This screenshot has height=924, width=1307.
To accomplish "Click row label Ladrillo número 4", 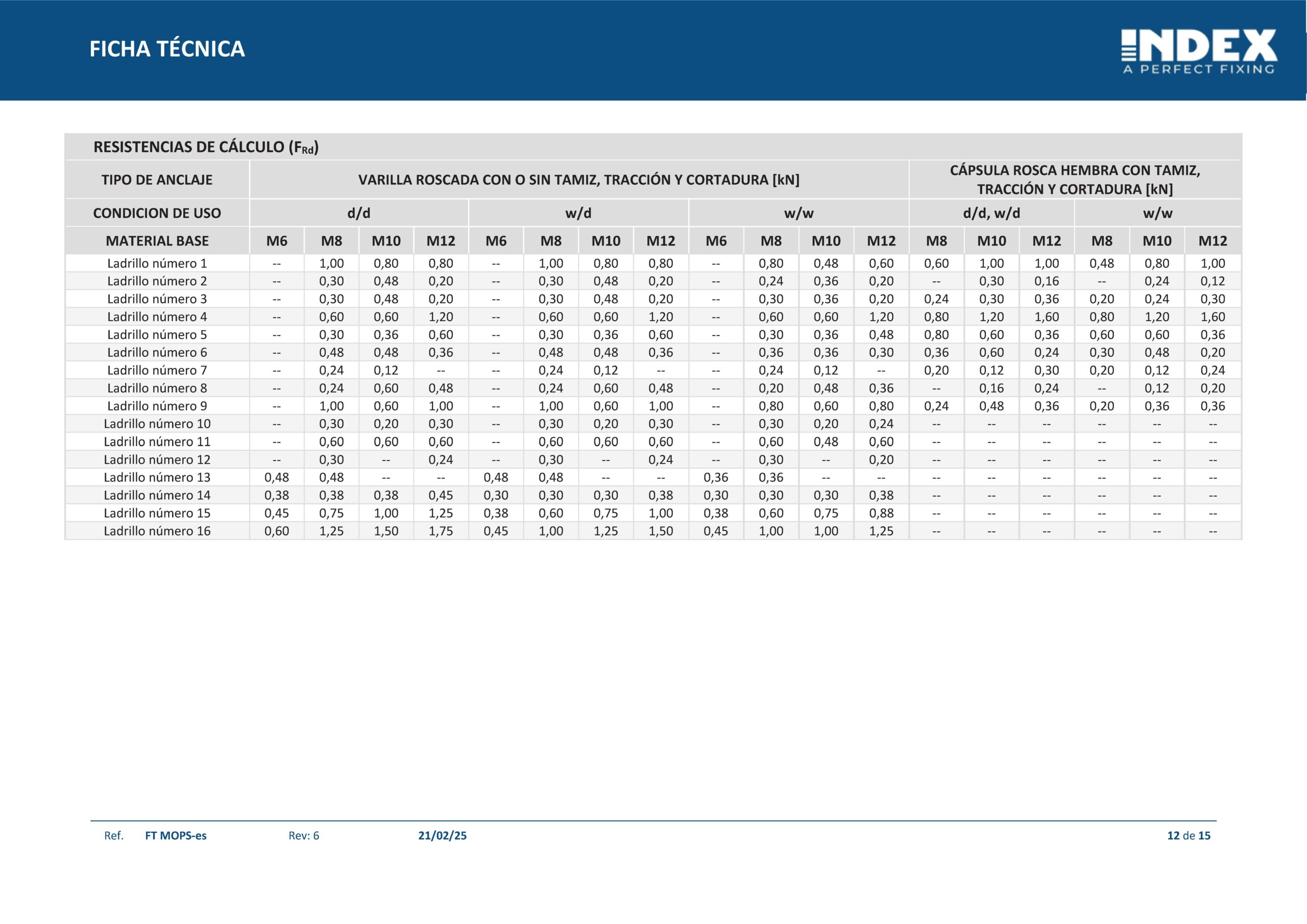I will (x=157, y=317).
